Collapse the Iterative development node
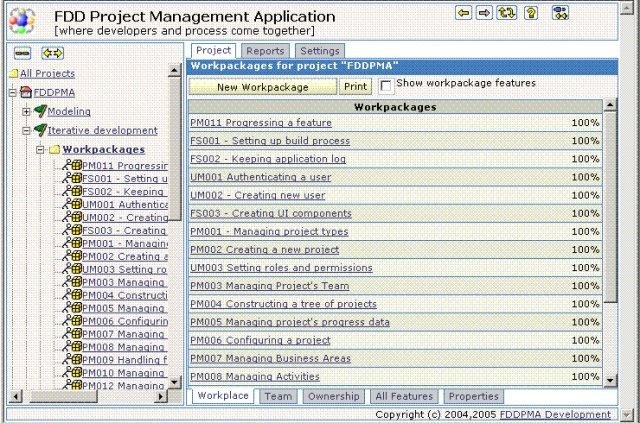Viewport: 640px width, 423px height. (x=26, y=130)
